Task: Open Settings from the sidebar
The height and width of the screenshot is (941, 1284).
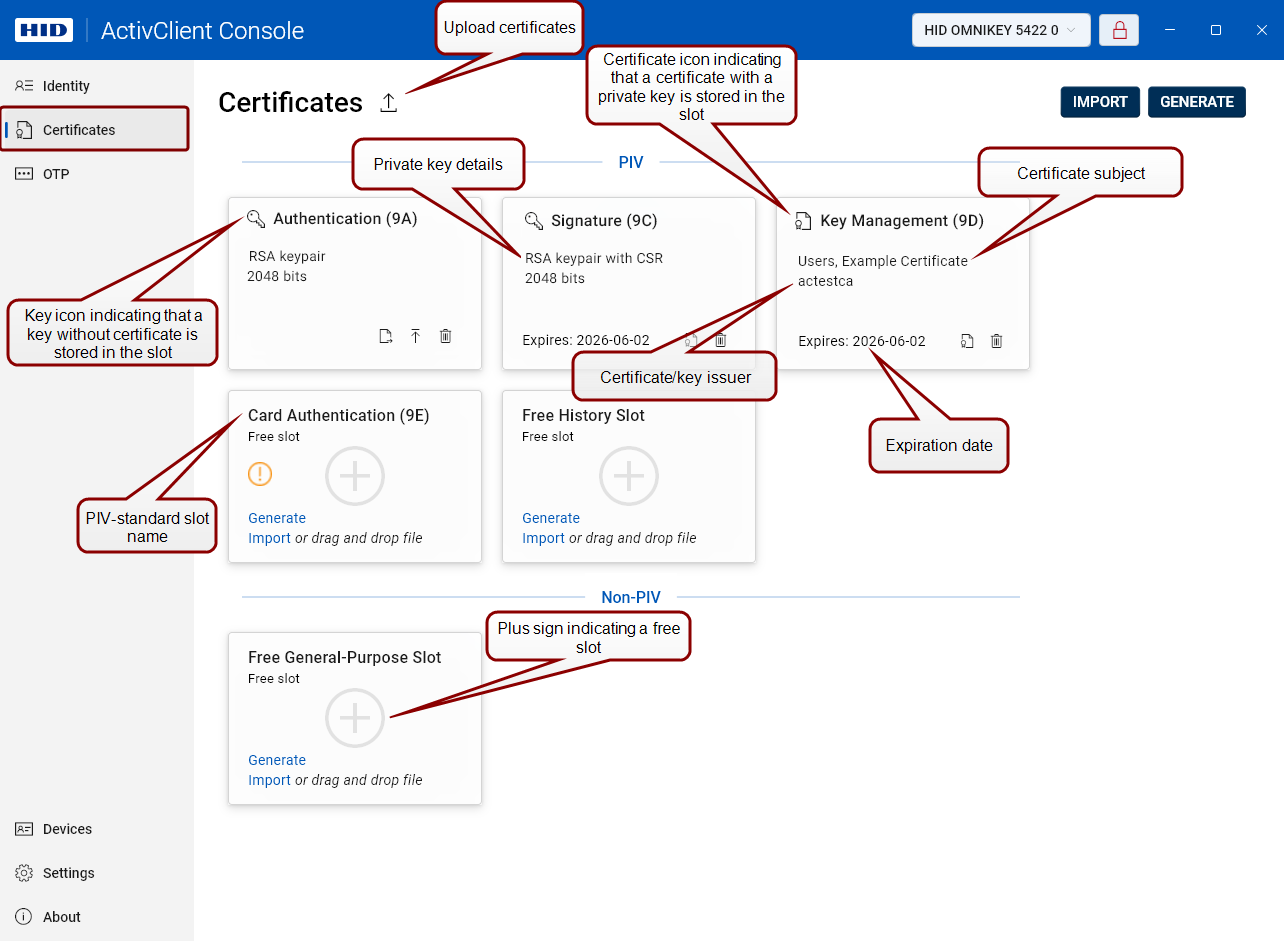Action: pyautogui.click(x=68, y=873)
